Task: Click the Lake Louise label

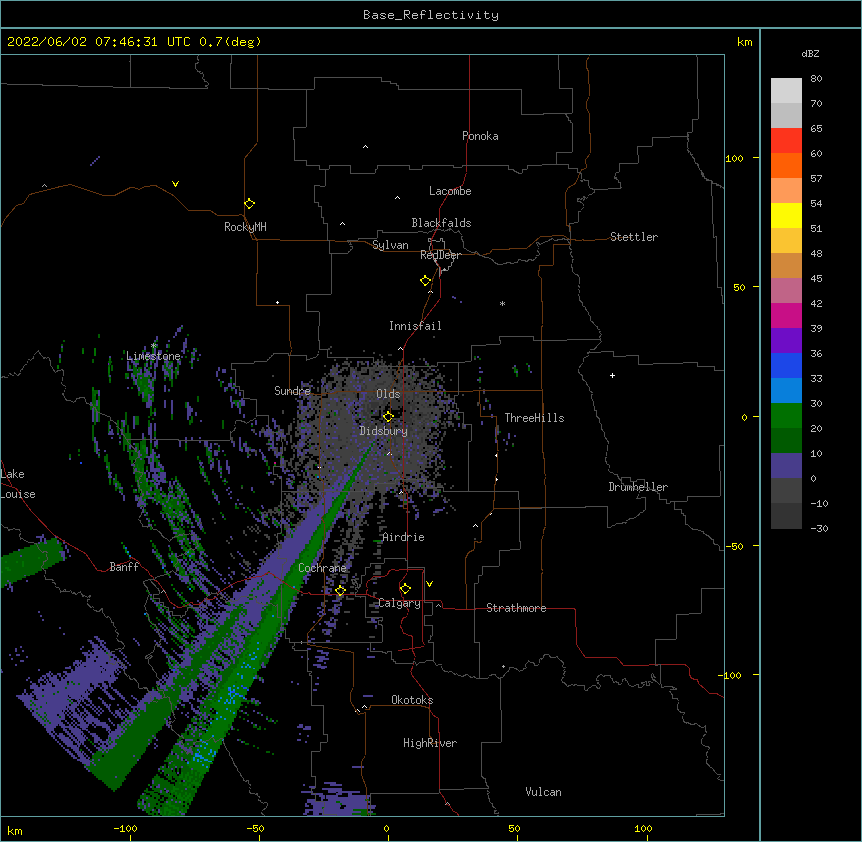Action: pyautogui.click(x=18, y=484)
